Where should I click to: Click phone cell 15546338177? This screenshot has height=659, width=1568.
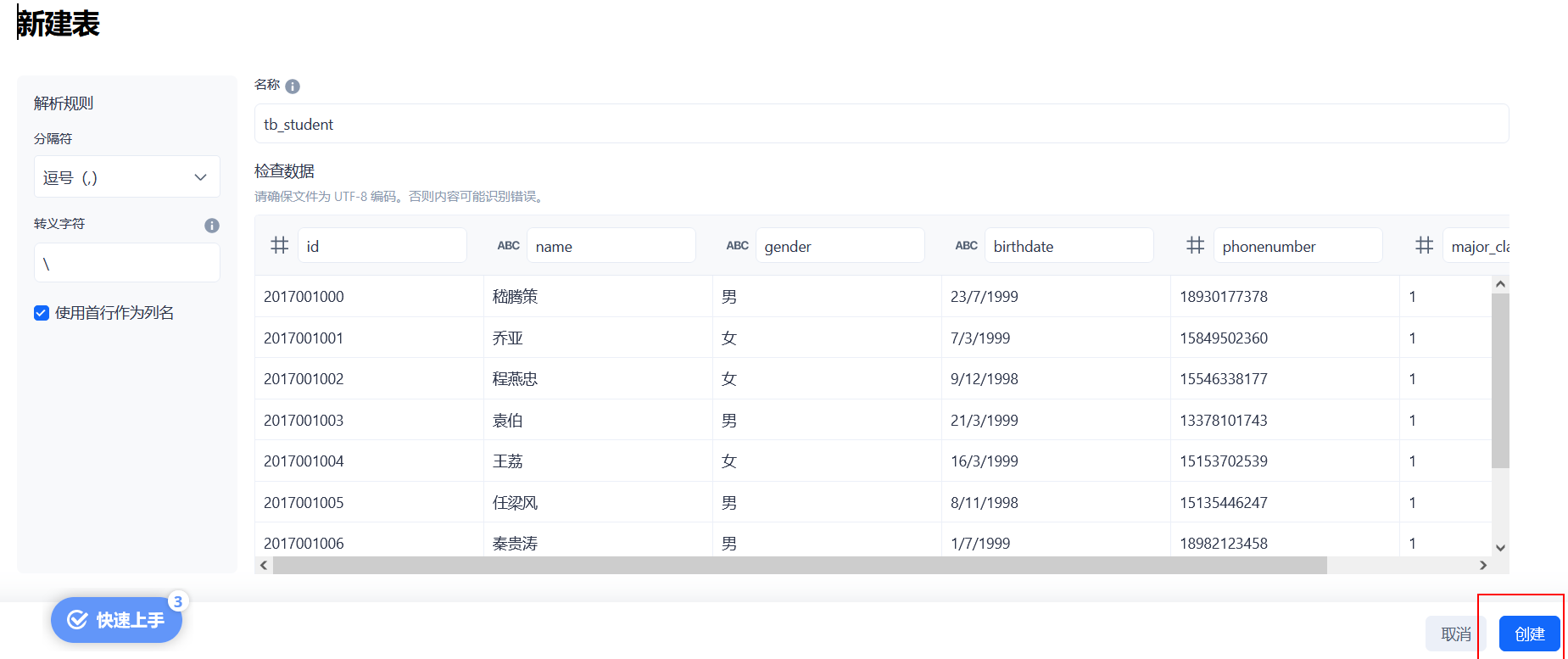pyautogui.click(x=1285, y=379)
